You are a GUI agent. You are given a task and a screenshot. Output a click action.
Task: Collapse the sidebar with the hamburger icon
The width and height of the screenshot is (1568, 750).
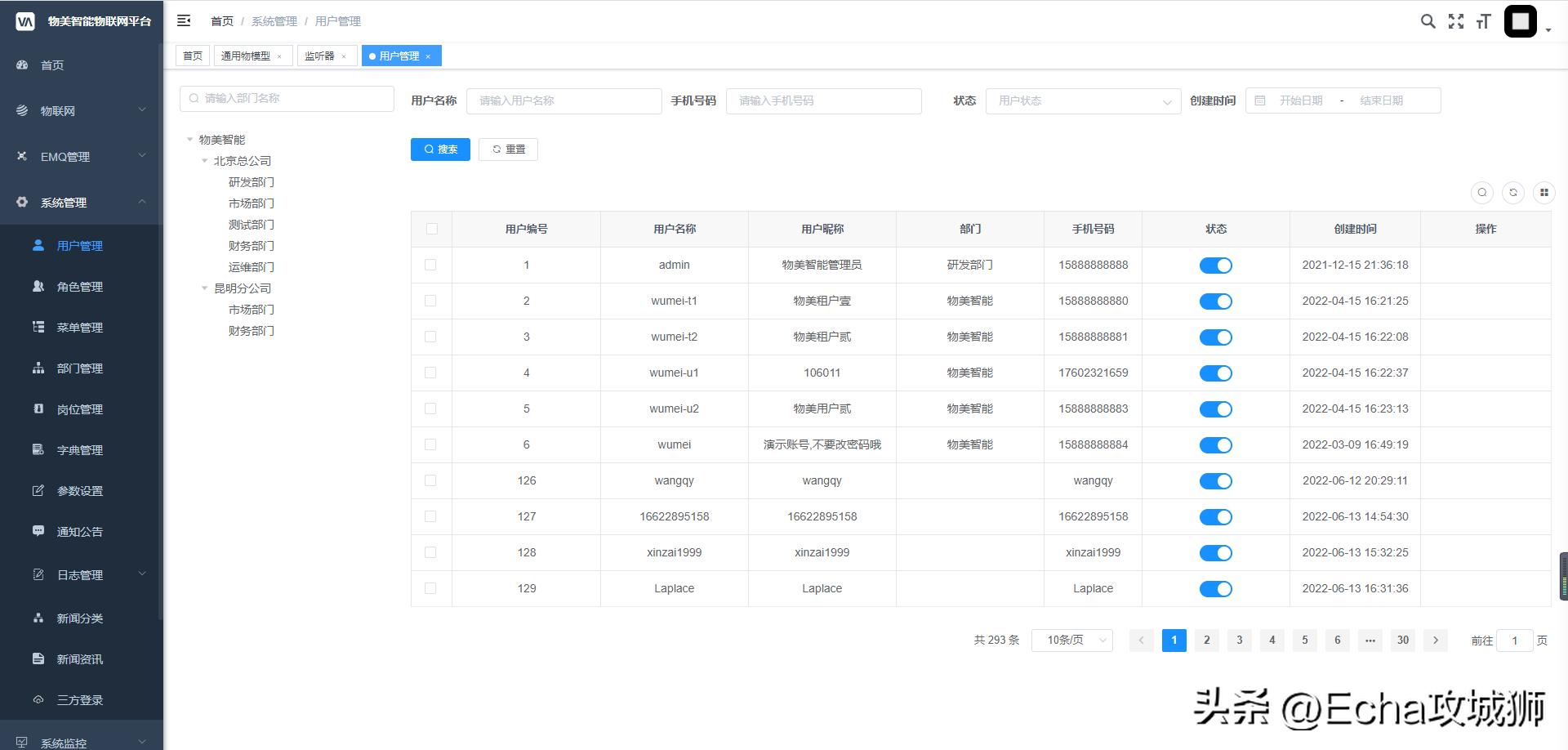[184, 20]
